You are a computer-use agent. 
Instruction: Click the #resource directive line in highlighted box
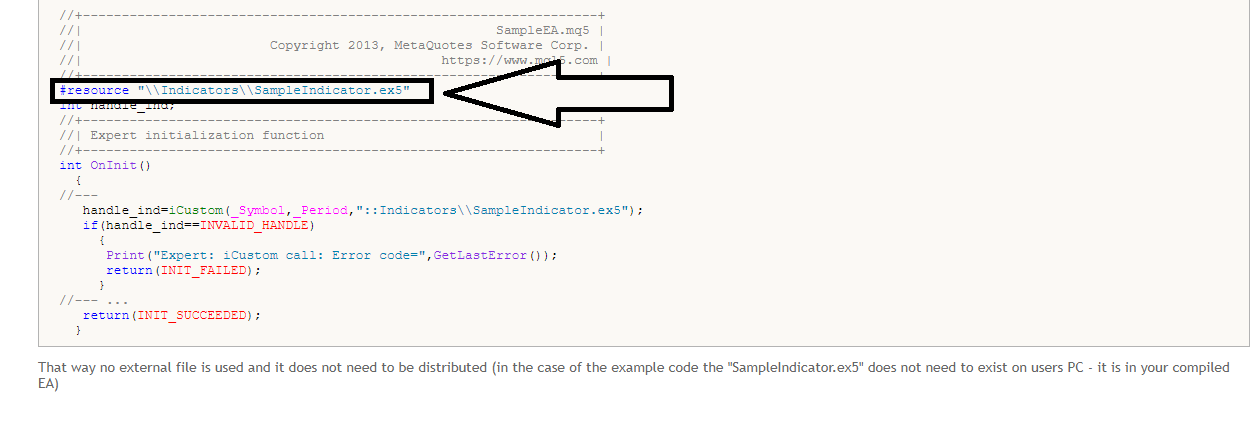235,90
